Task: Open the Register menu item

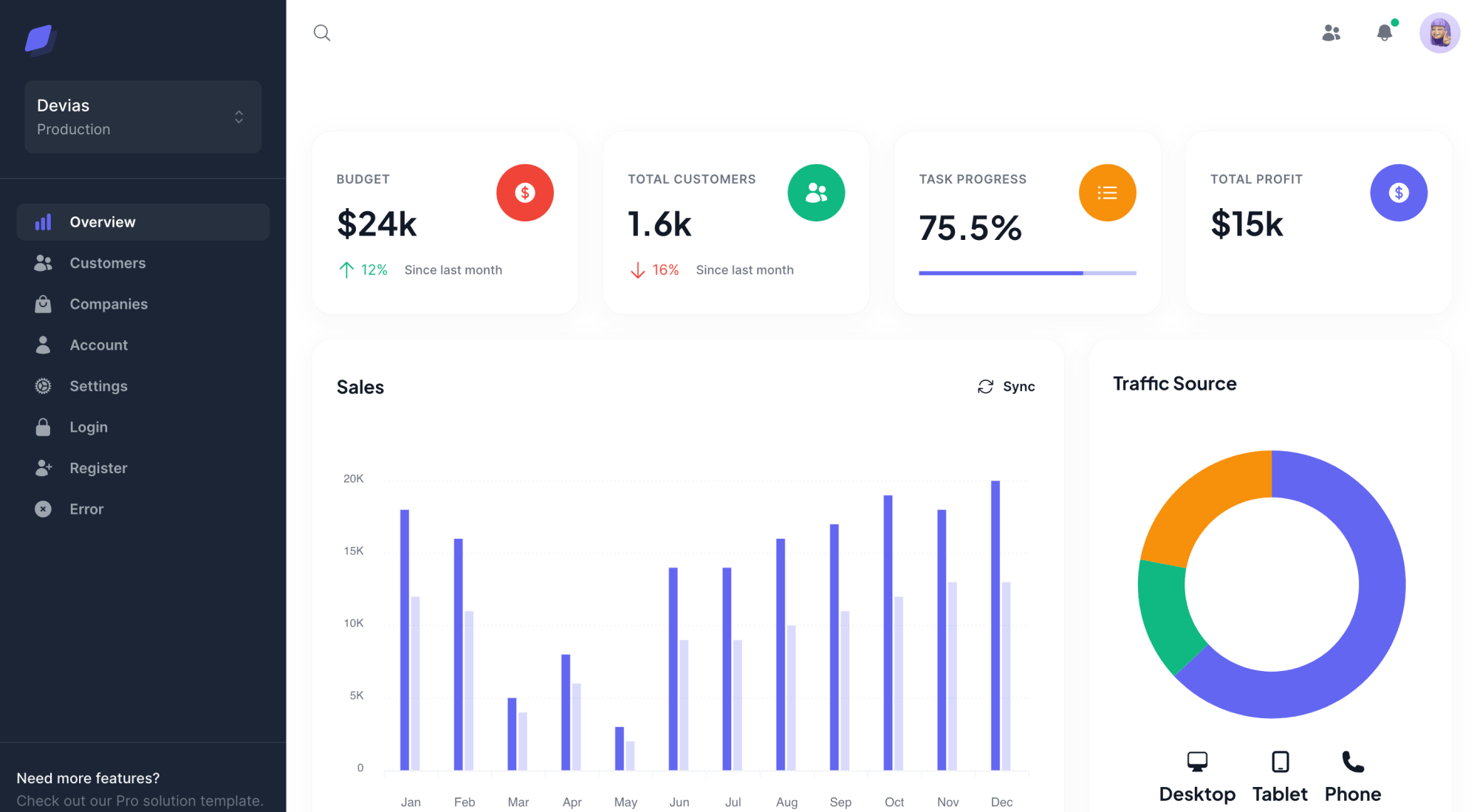Action: 98,467
